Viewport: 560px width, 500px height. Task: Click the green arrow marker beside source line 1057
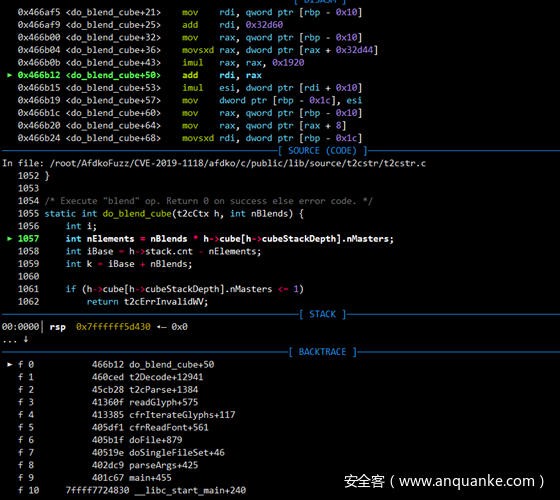(x=10, y=239)
